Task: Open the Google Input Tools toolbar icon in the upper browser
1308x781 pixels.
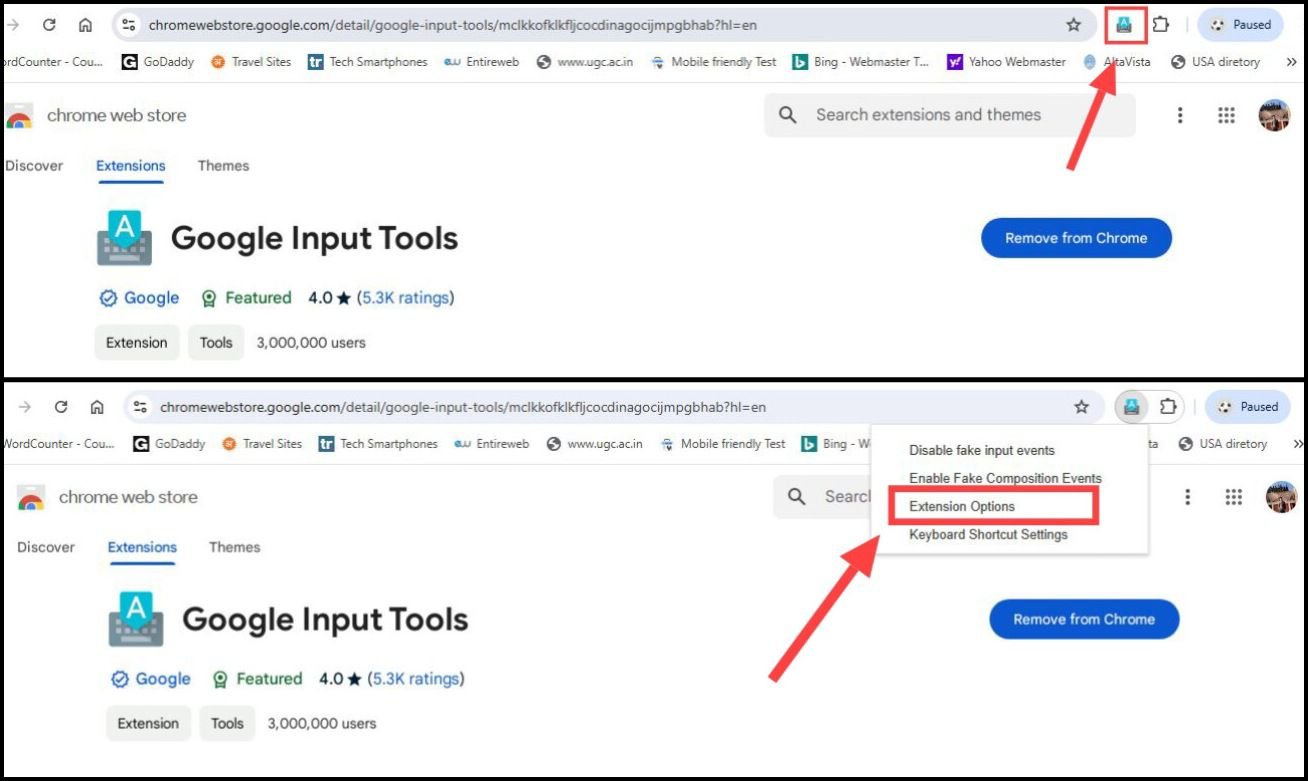Action: point(1124,25)
